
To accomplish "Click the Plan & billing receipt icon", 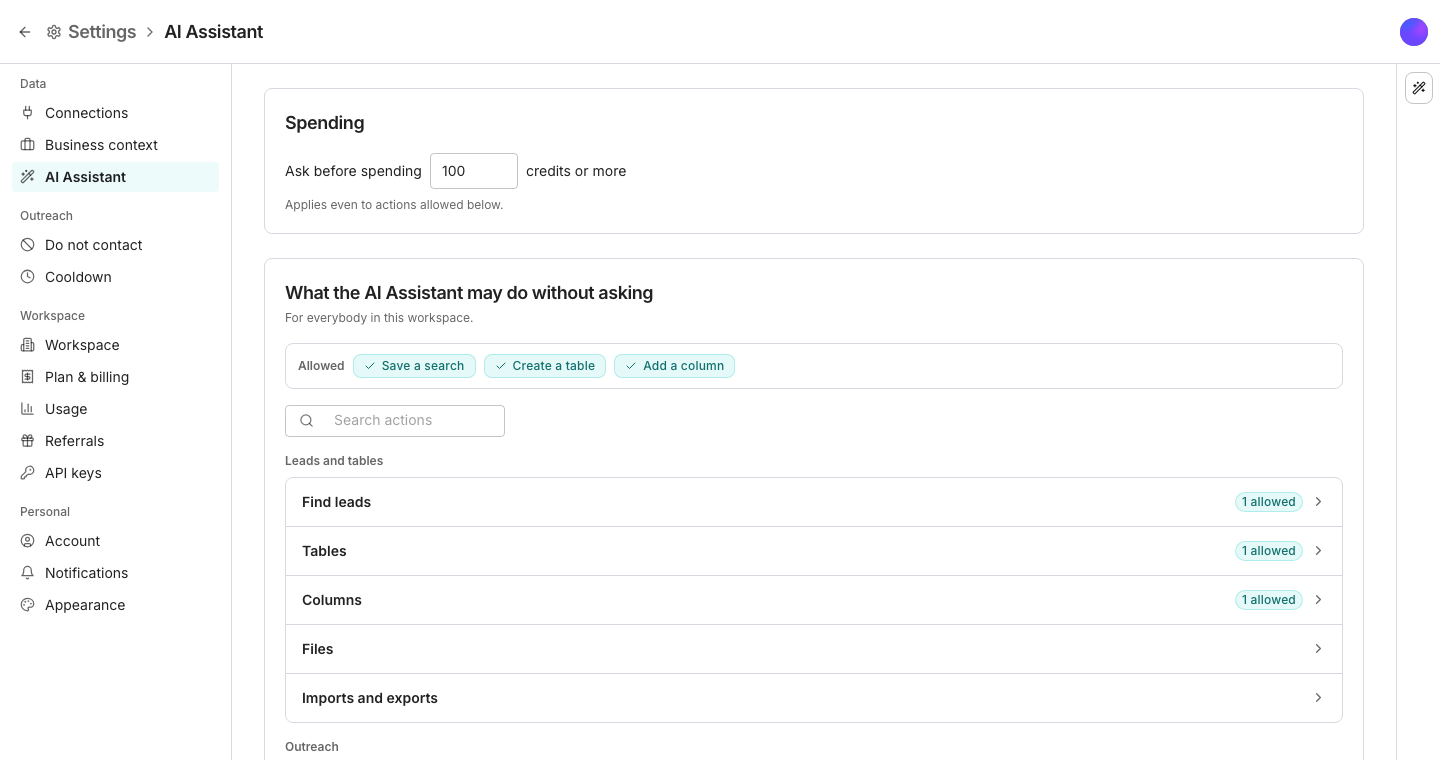I will [28, 377].
